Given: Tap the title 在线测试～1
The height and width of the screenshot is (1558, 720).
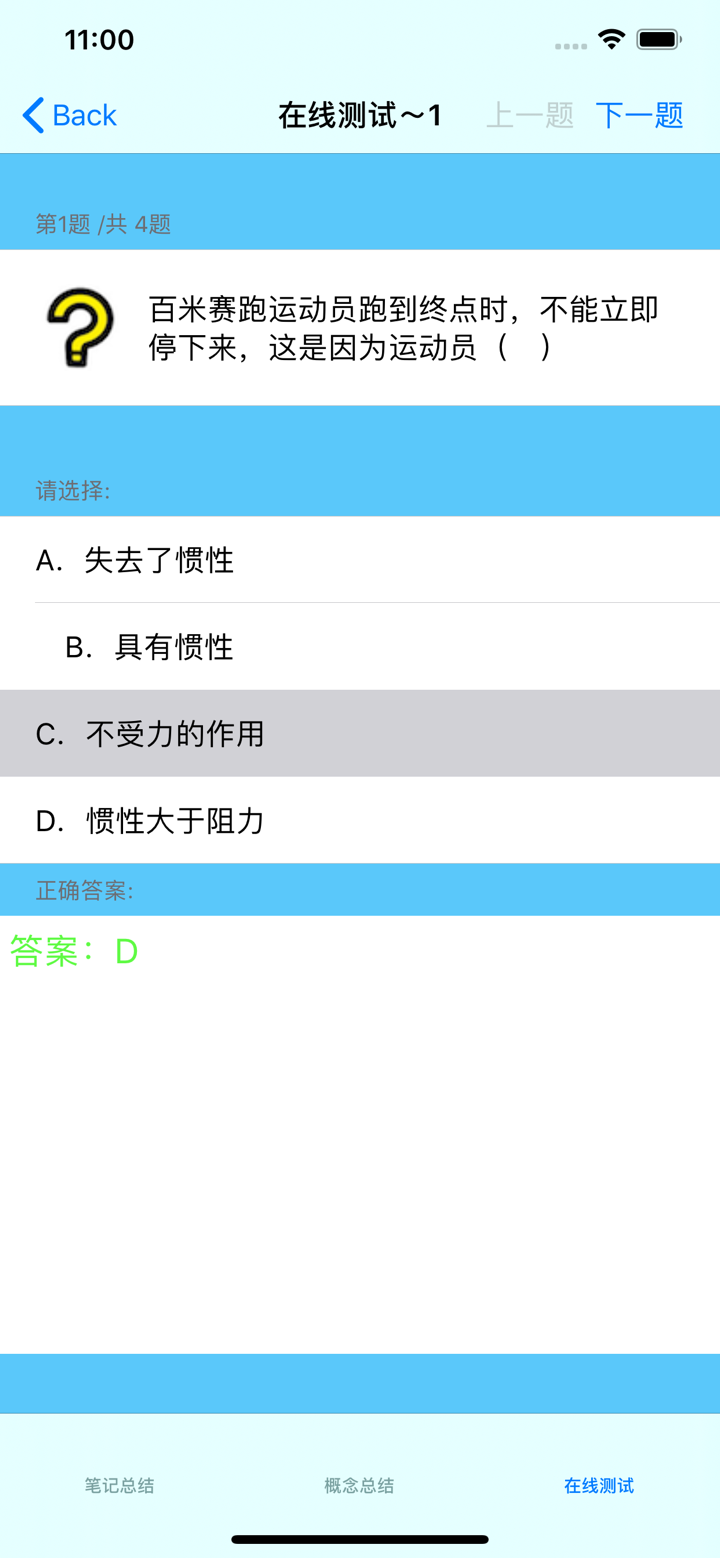Looking at the screenshot, I should pyautogui.click(x=360, y=114).
